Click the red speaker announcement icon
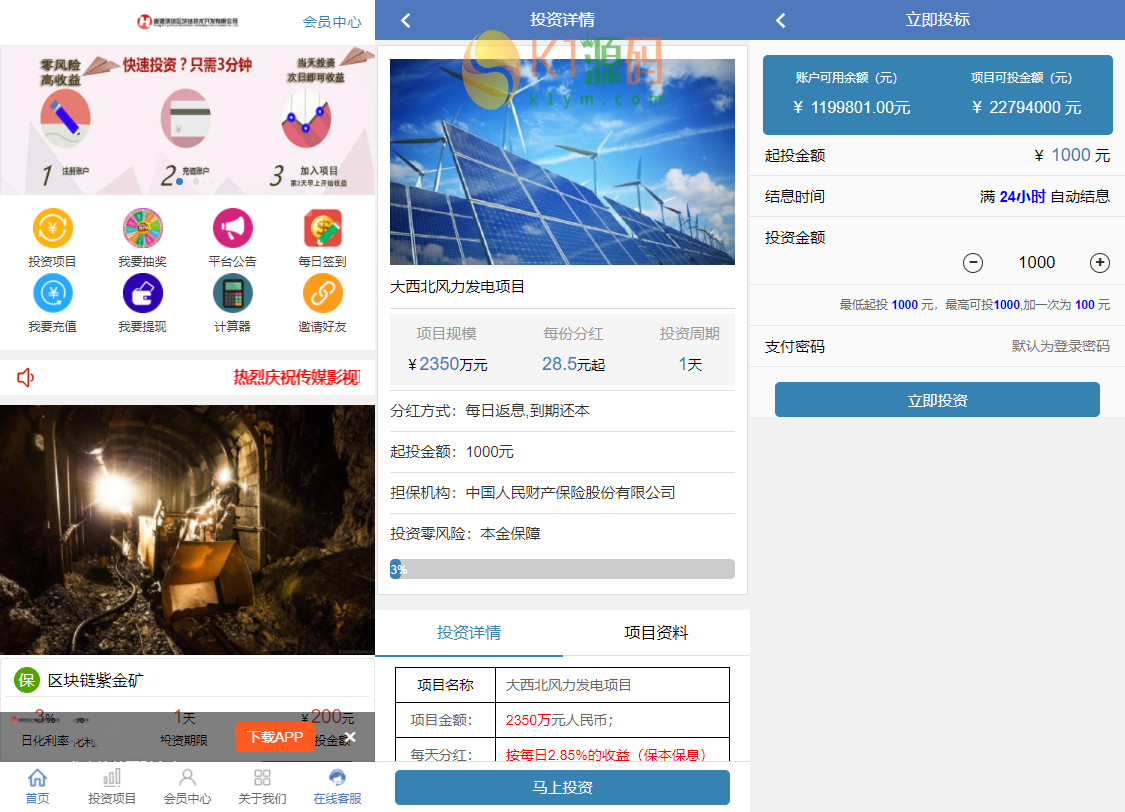This screenshot has width=1125, height=812. pyautogui.click(x=26, y=377)
